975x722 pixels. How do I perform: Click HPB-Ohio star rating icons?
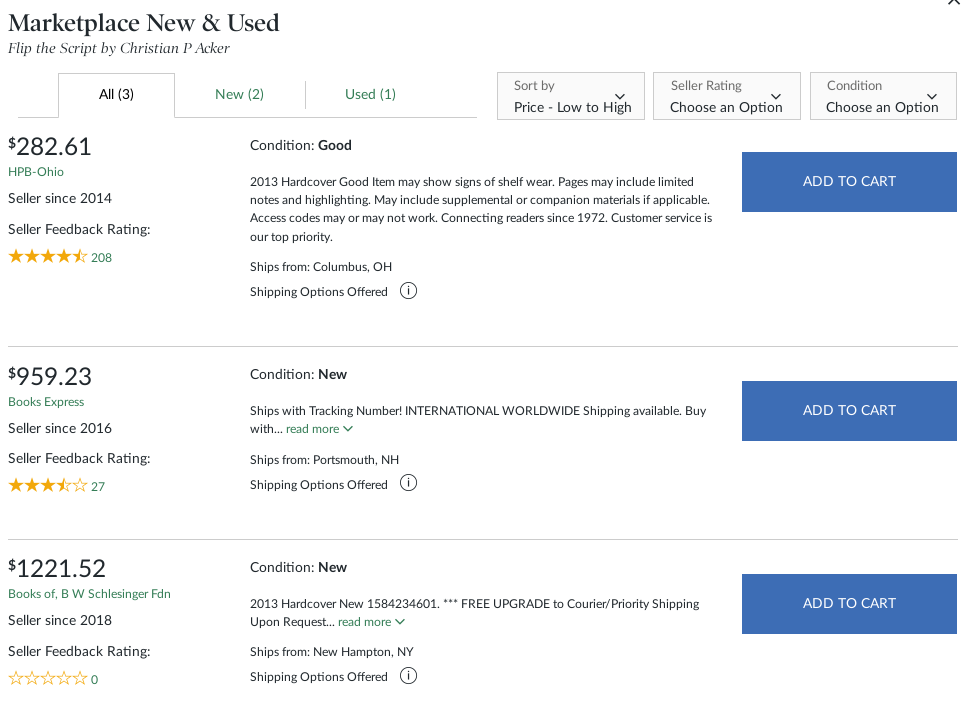pos(48,257)
